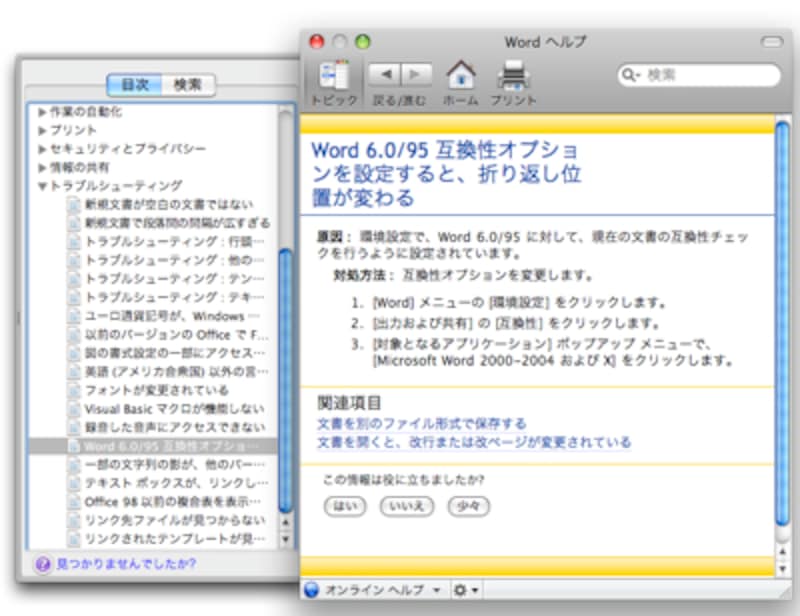Open topic Office 98 以前の複合表を表示
Screen dimensions: 800x616
click(173, 502)
